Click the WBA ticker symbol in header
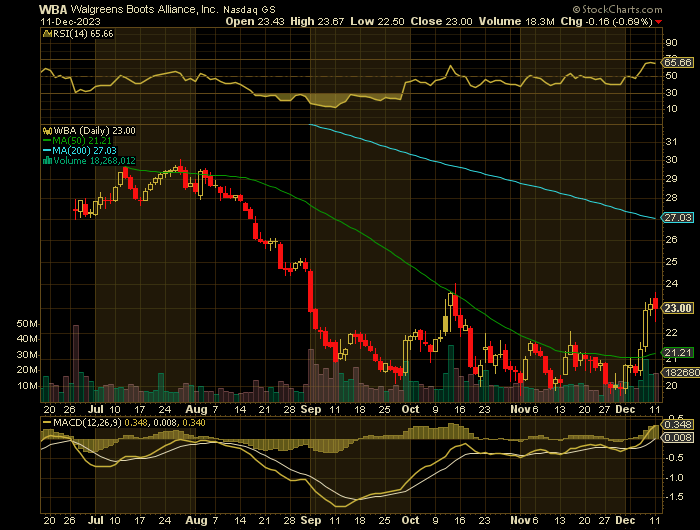 (53, 9)
